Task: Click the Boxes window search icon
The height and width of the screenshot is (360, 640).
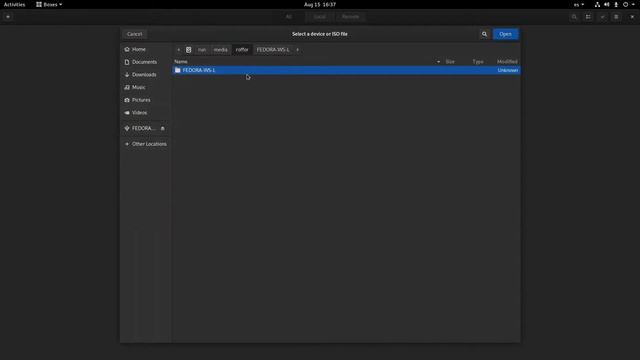Action: click(574, 17)
